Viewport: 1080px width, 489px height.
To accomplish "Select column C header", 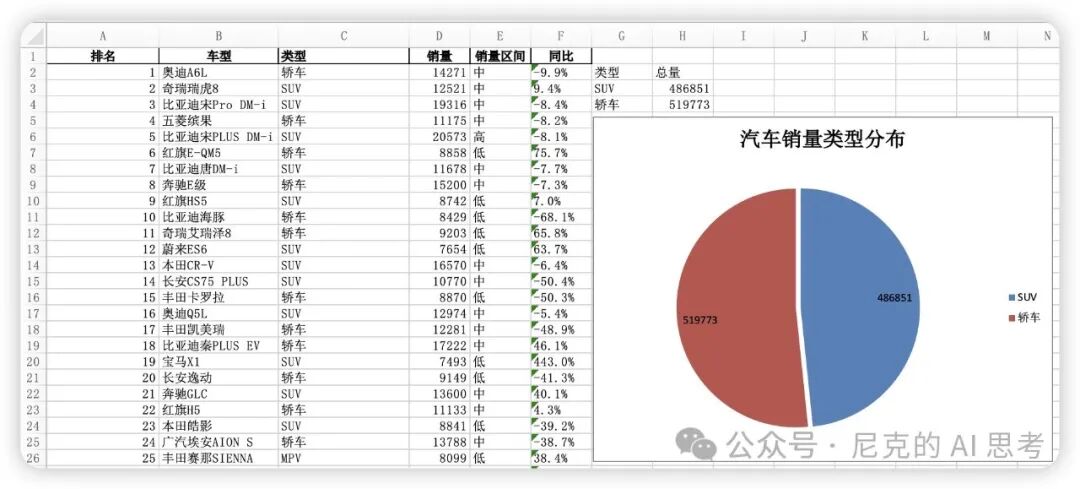I will [x=344, y=36].
